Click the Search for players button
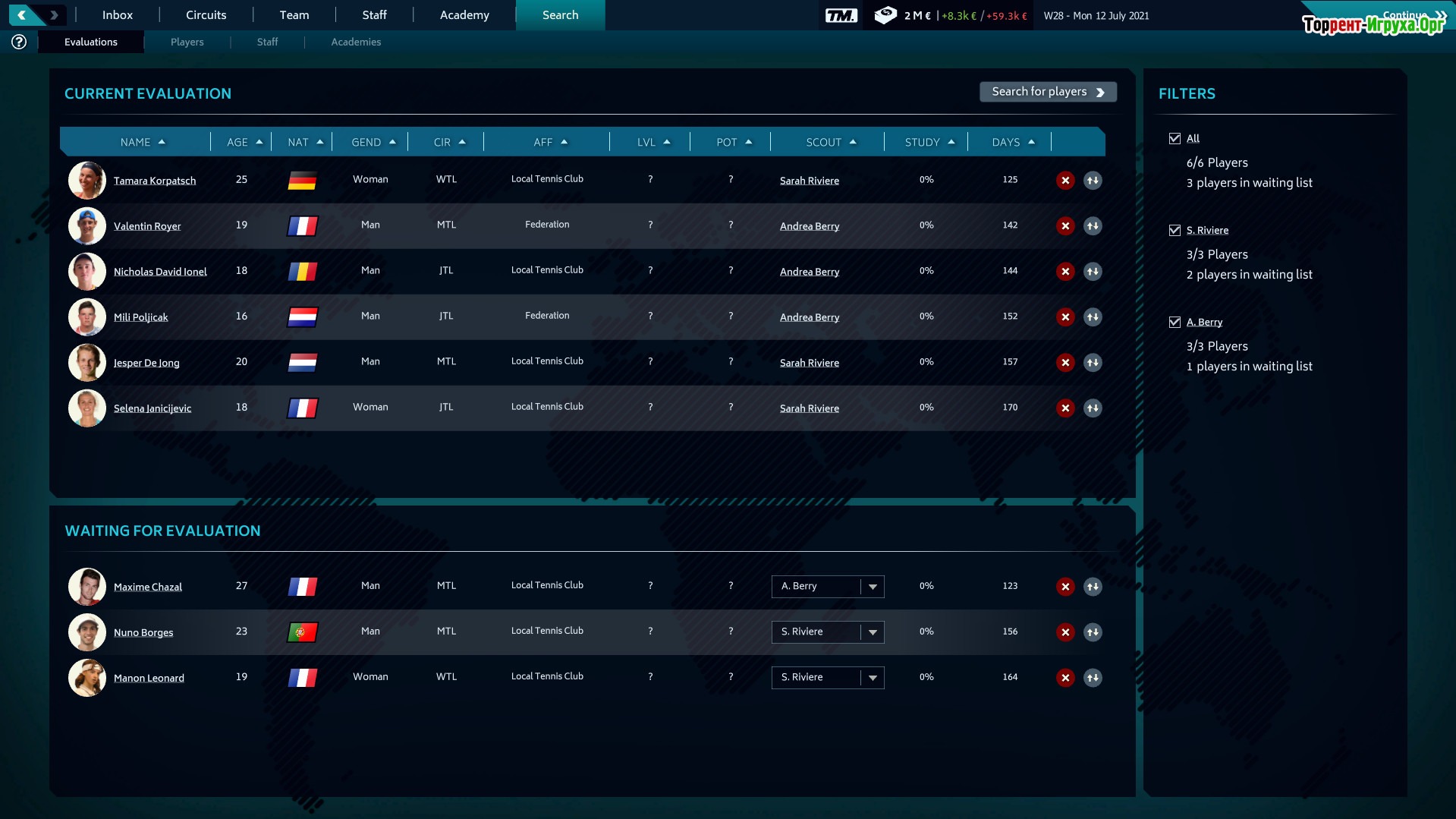This screenshot has height=819, width=1456. (x=1047, y=92)
